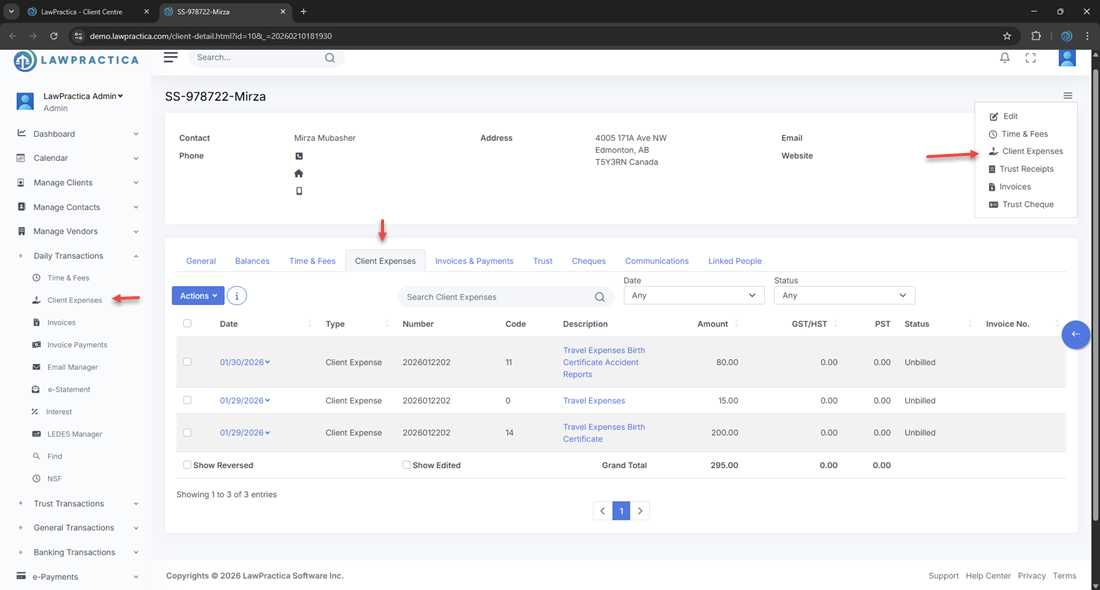Click the search magnifier in top bar
The height and width of the screenshot is (590, 1100).
click(x=330, y=58)
